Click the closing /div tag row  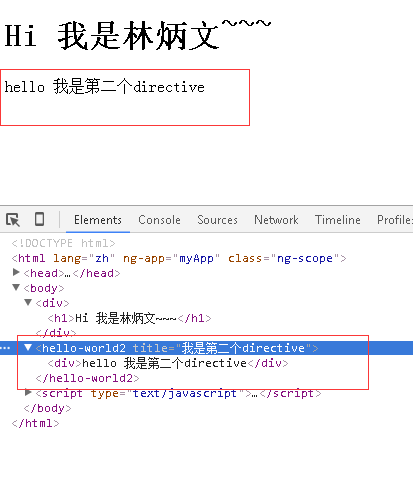(56, 332)
